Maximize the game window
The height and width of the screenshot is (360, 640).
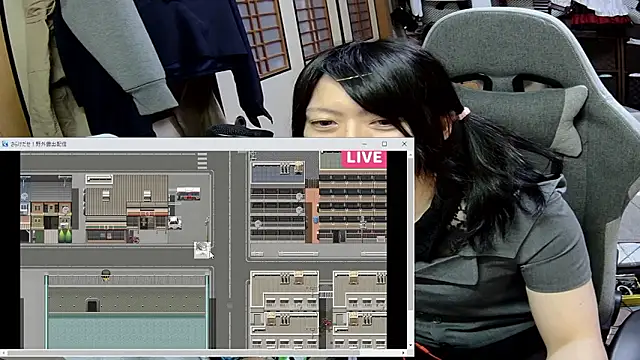384,144
